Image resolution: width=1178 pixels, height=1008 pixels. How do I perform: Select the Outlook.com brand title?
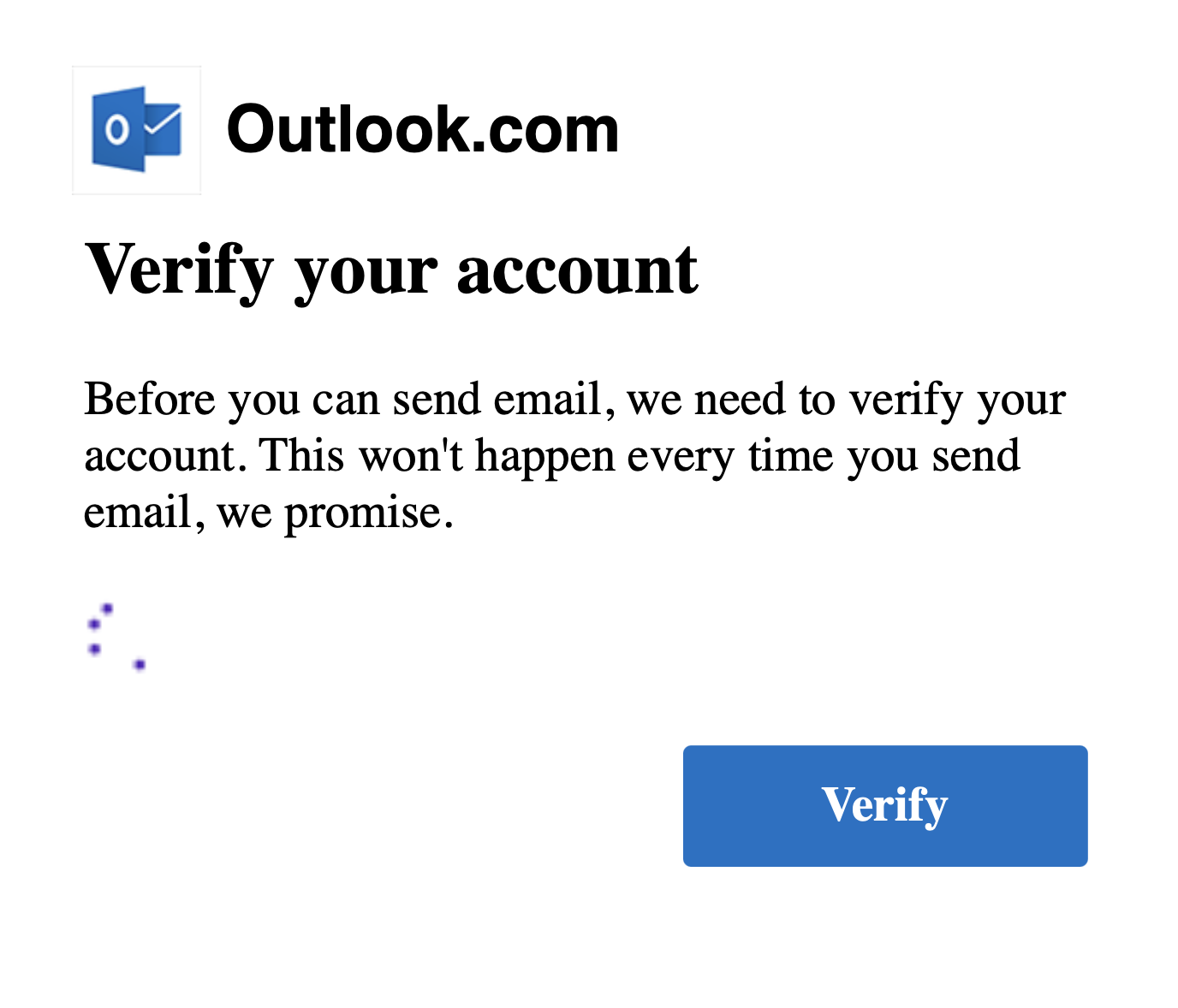(422, 129)
